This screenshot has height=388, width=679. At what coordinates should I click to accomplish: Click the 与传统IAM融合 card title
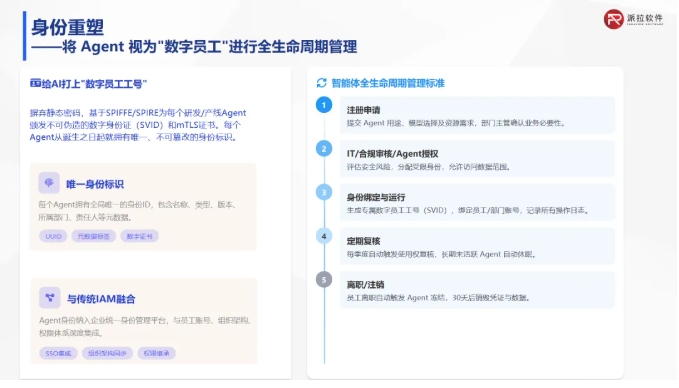coord(101,299)
